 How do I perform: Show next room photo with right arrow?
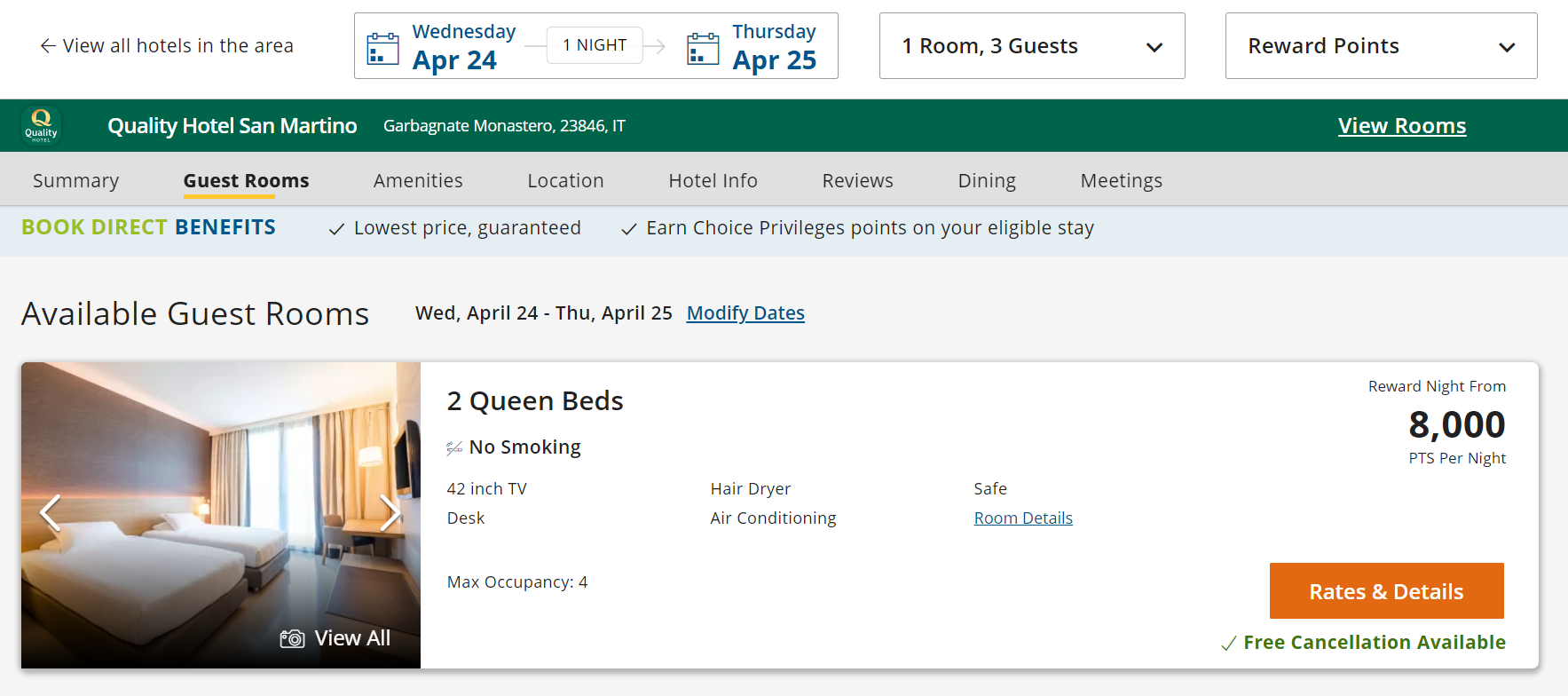[390, 512]
